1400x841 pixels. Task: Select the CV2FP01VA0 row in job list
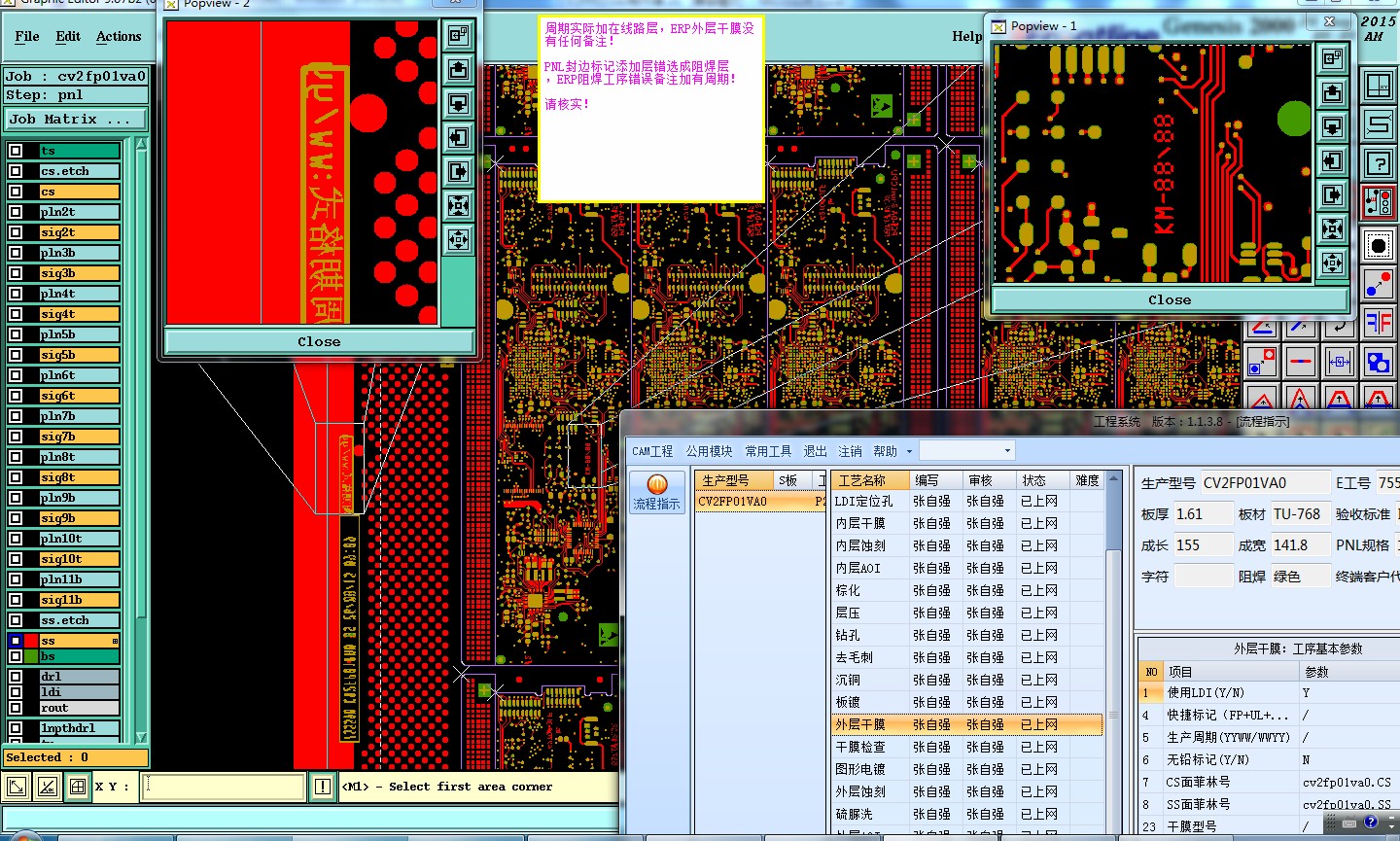pyautogui.click(x=760, y=502)
